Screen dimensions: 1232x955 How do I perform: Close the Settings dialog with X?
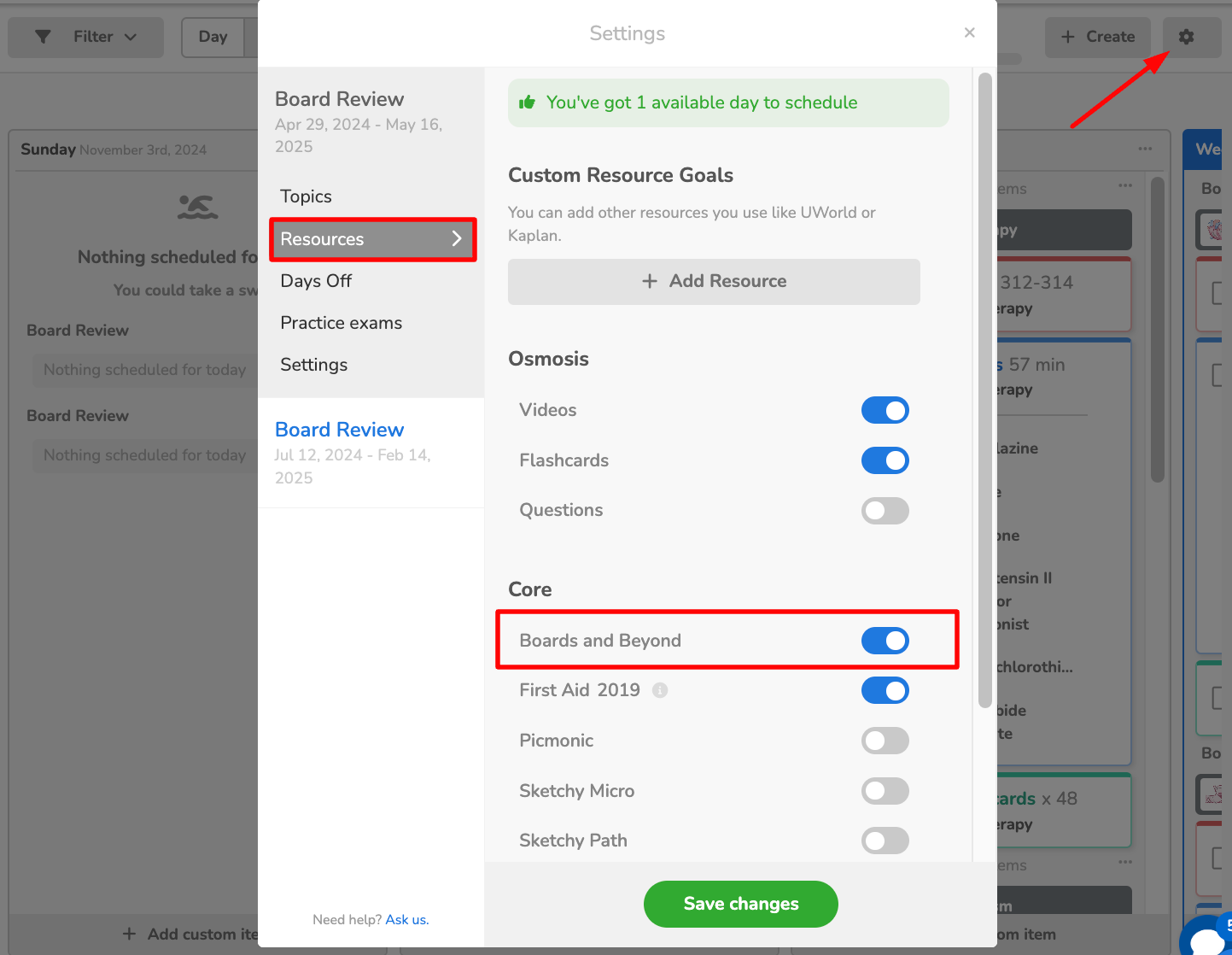[x=969, y=32]
